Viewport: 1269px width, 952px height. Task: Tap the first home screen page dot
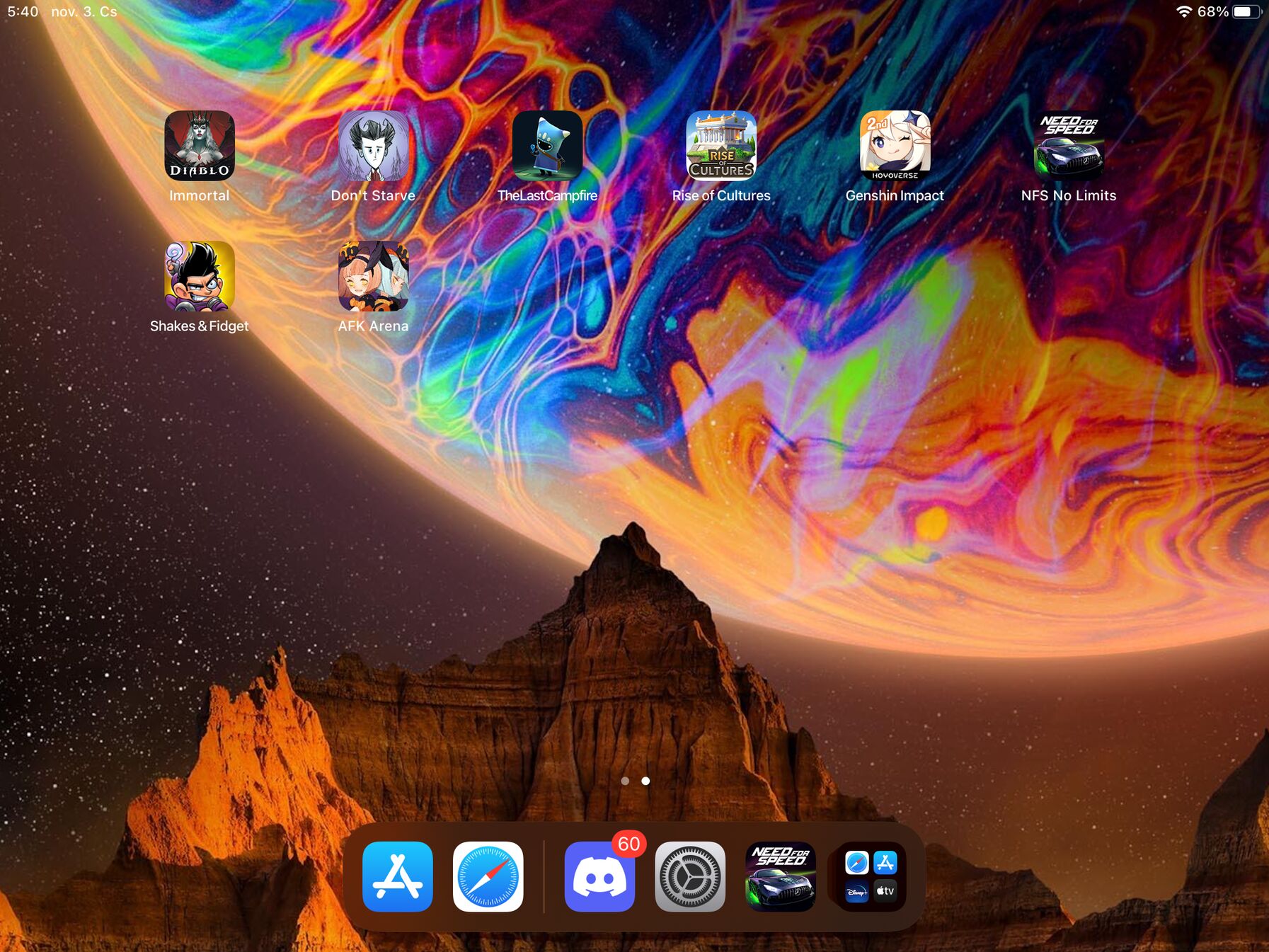pyautogui.click(x=625, y=781)
